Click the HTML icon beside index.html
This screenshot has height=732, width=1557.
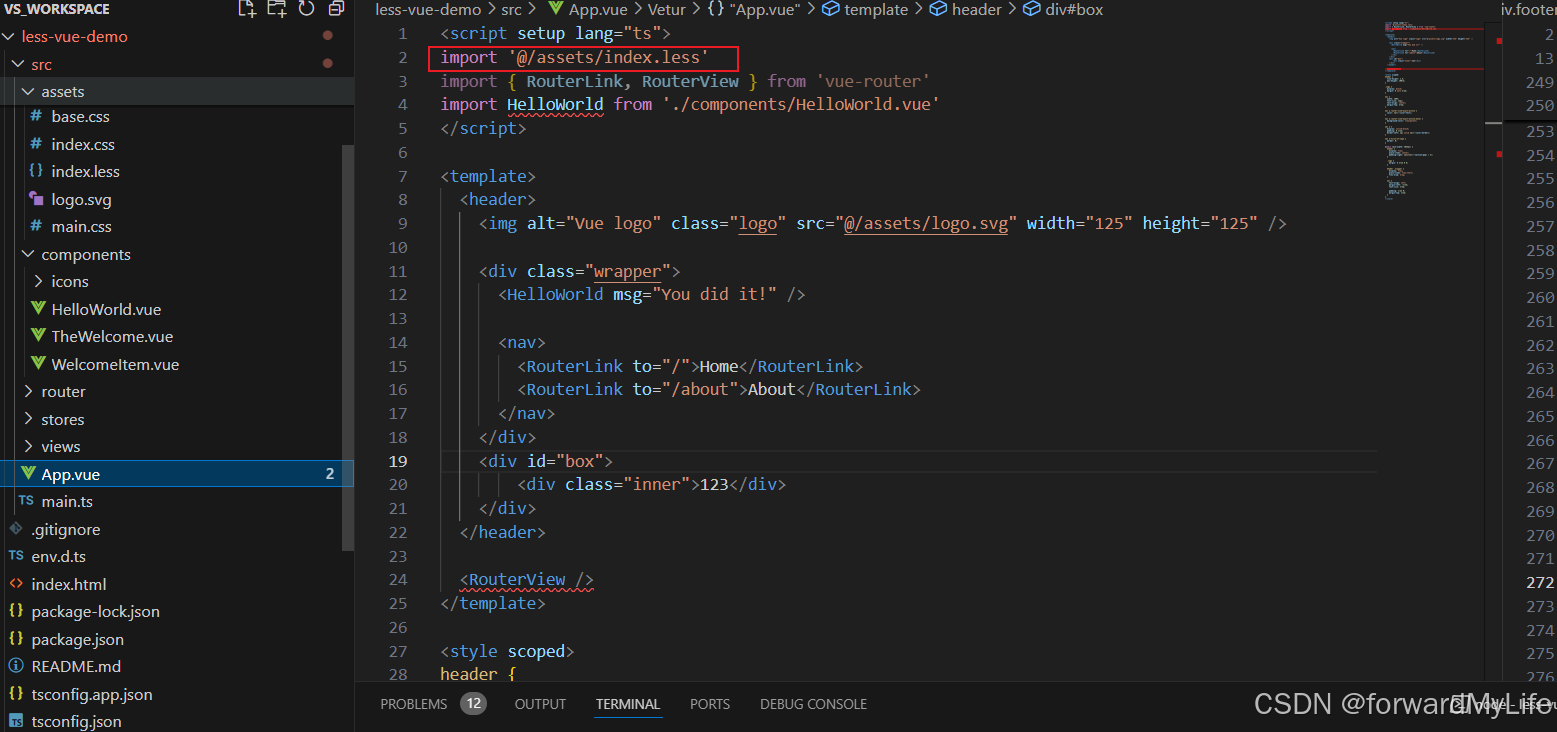pos(16,584)
